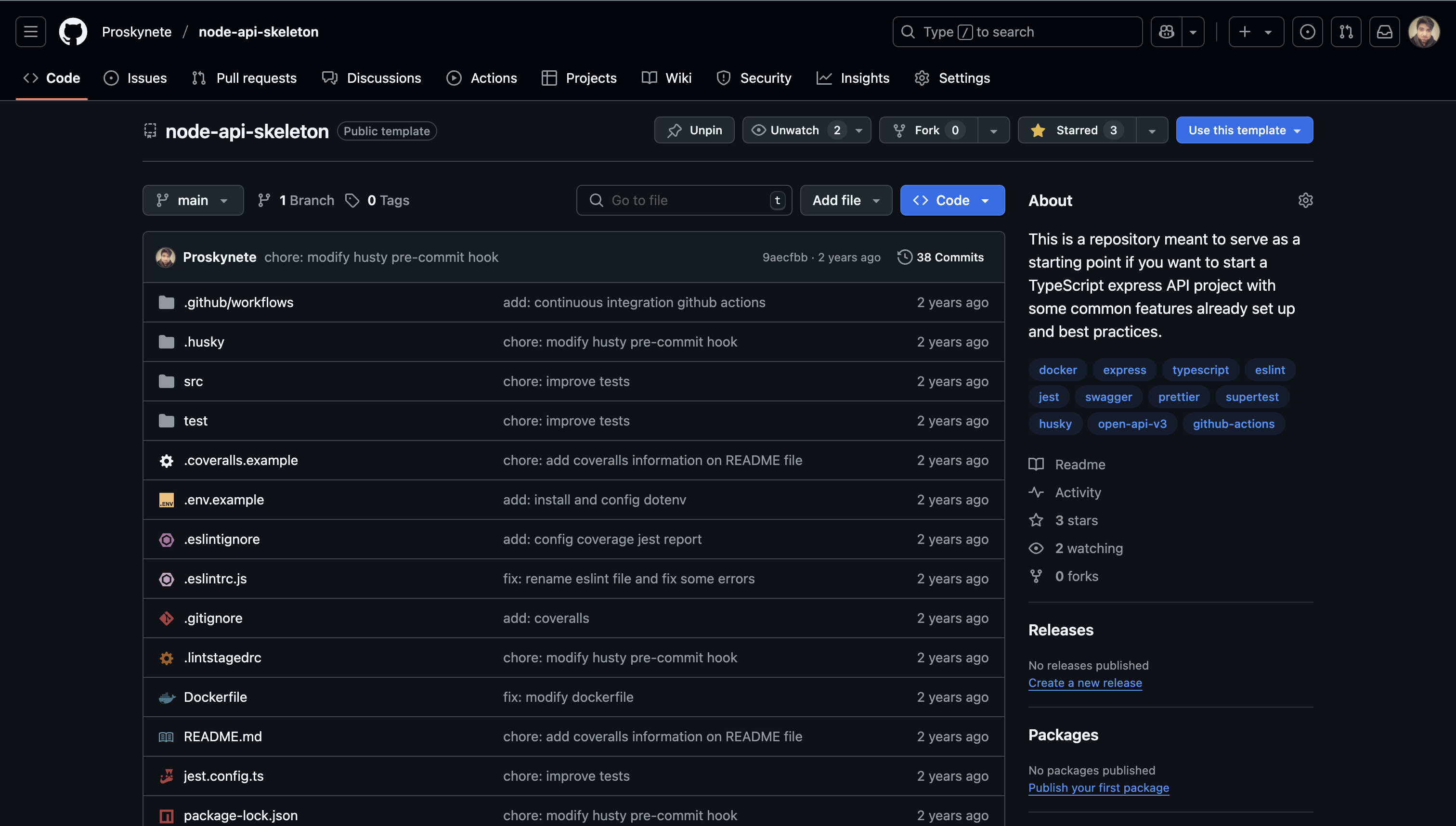The height and width of the screenshot is (826, 1456).
Task: Click the docker topic tag
Action: click(x=1058, y=370)
